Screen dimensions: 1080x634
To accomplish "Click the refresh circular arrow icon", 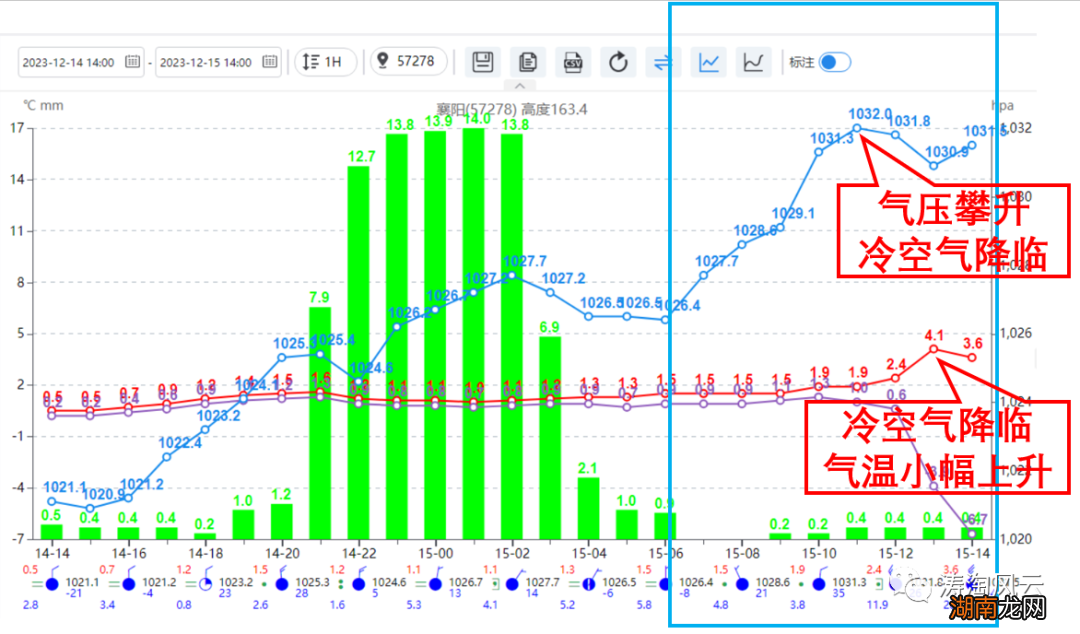I will (619, 62).
